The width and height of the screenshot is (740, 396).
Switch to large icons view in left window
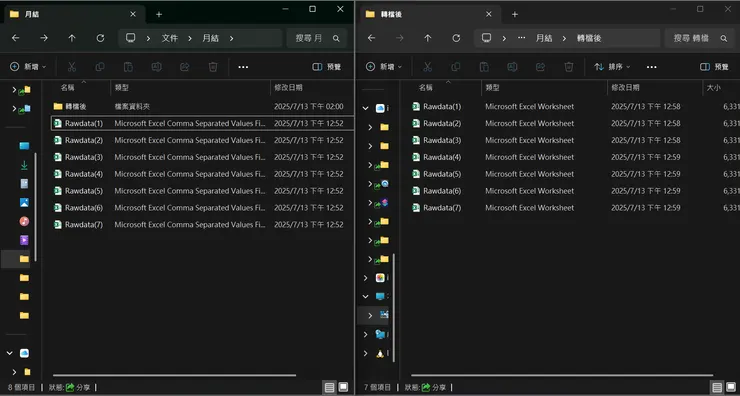[x=344, y=388]
